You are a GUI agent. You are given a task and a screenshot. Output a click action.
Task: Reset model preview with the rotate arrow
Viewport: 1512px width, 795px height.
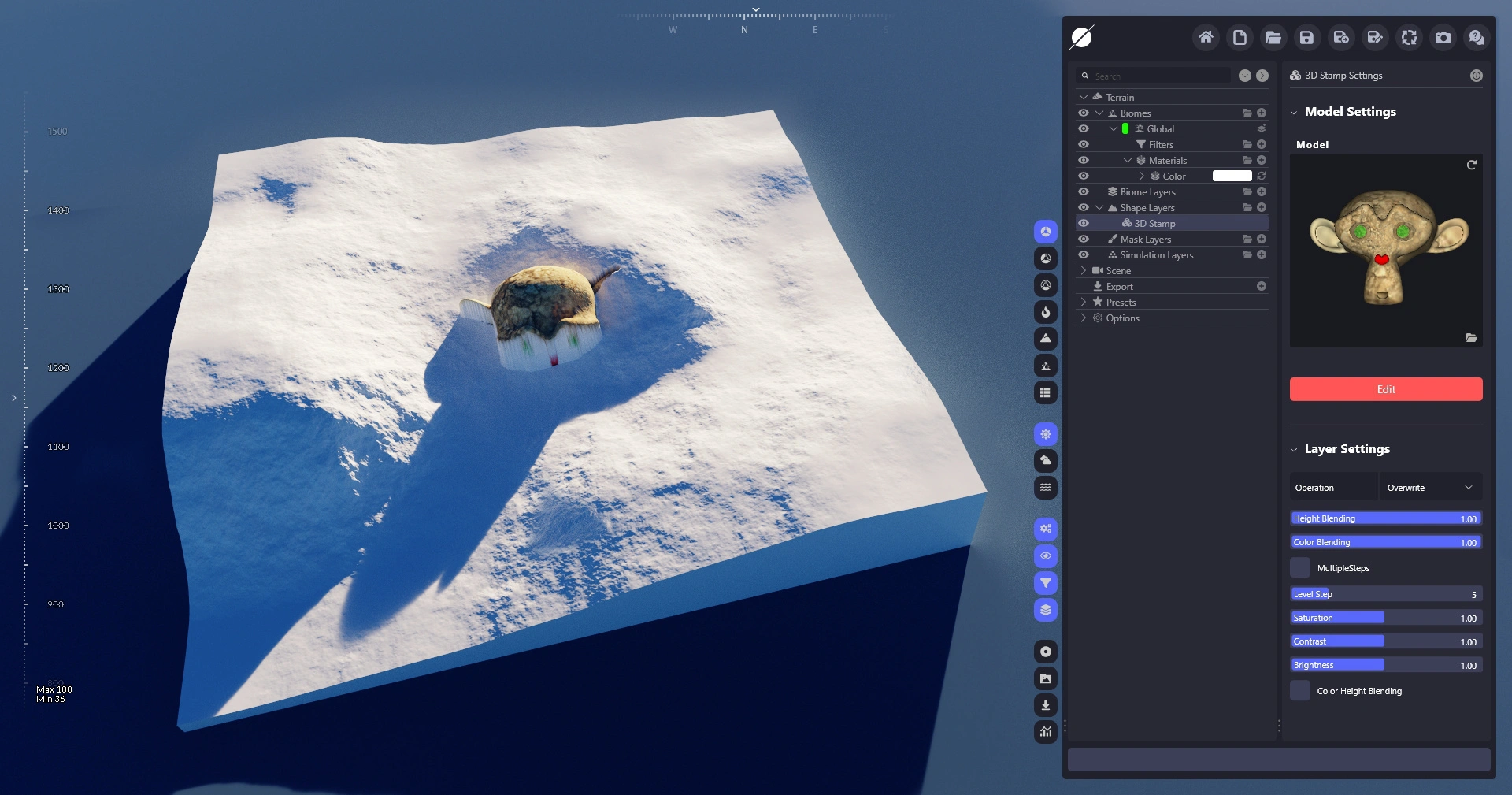[x=1471, y=165]
